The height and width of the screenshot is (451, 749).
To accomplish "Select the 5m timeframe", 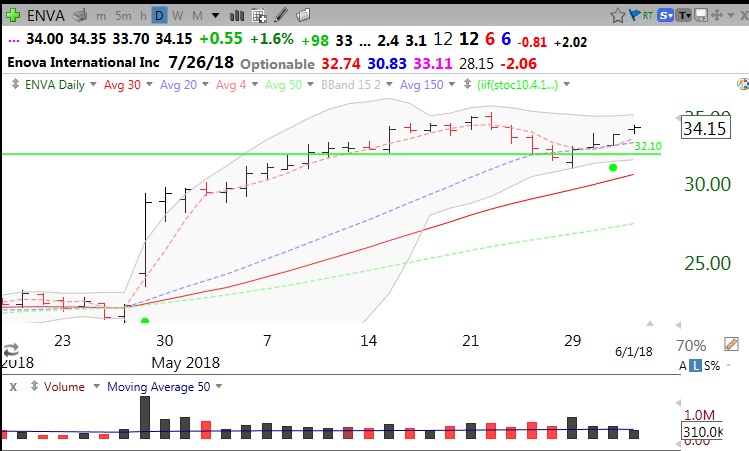I will 123,16.
